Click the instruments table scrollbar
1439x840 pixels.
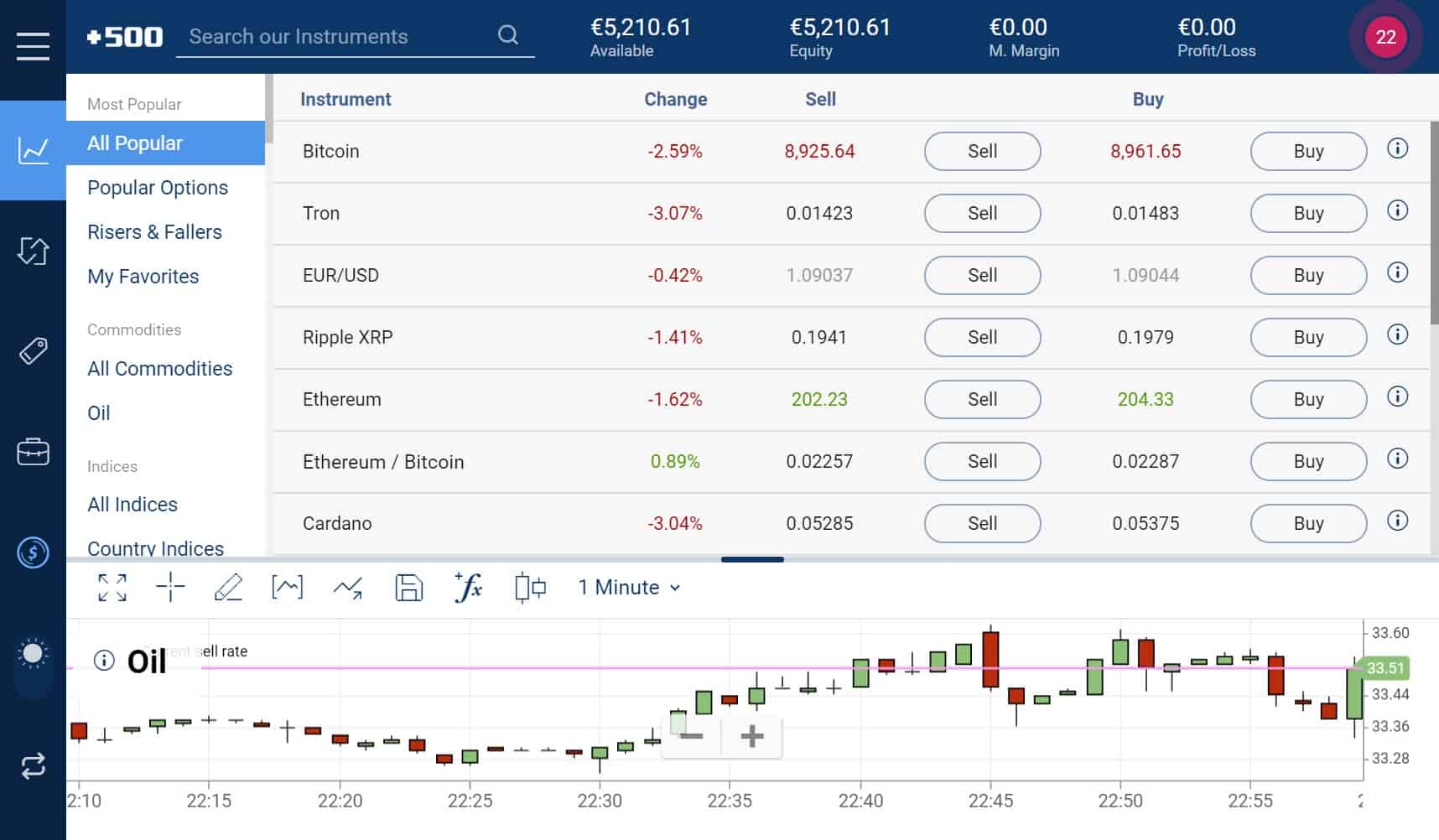coord(1434,222)
